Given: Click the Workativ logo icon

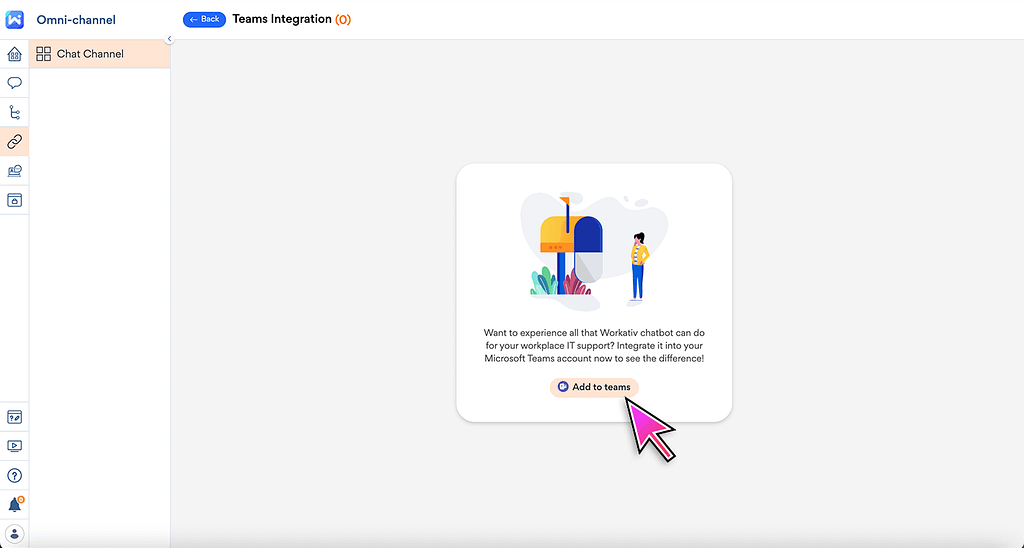Looking at the screenshot, I should (x=14, y=20).
